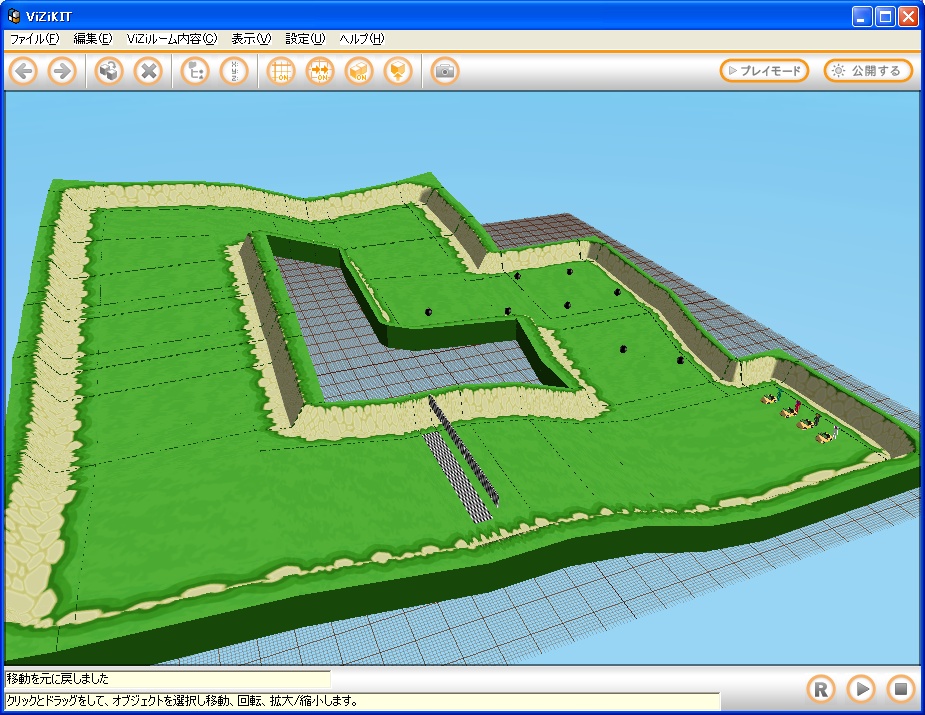
Task: Click the プレイモード button
Action: [764, 71]
